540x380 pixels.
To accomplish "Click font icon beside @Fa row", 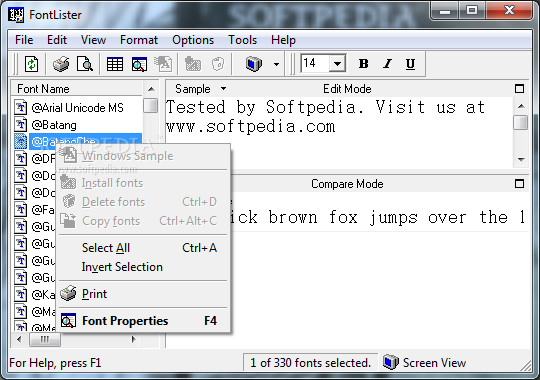I will [x=21, y=209].
